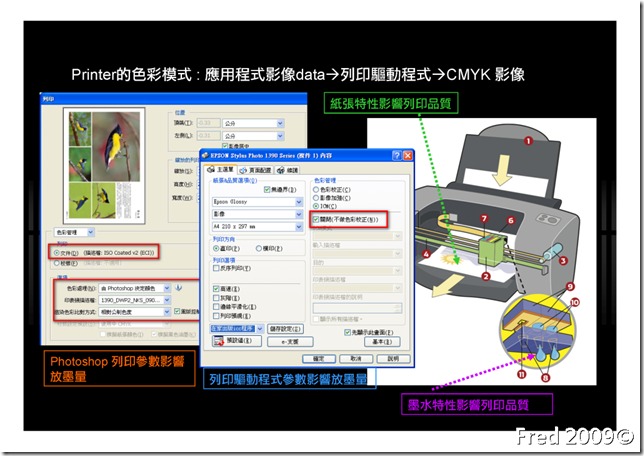The width and height of the screenshot is (644, 456).
Task: Enable 反序列印 reverse order checkbox
Action: pos(216,268)
